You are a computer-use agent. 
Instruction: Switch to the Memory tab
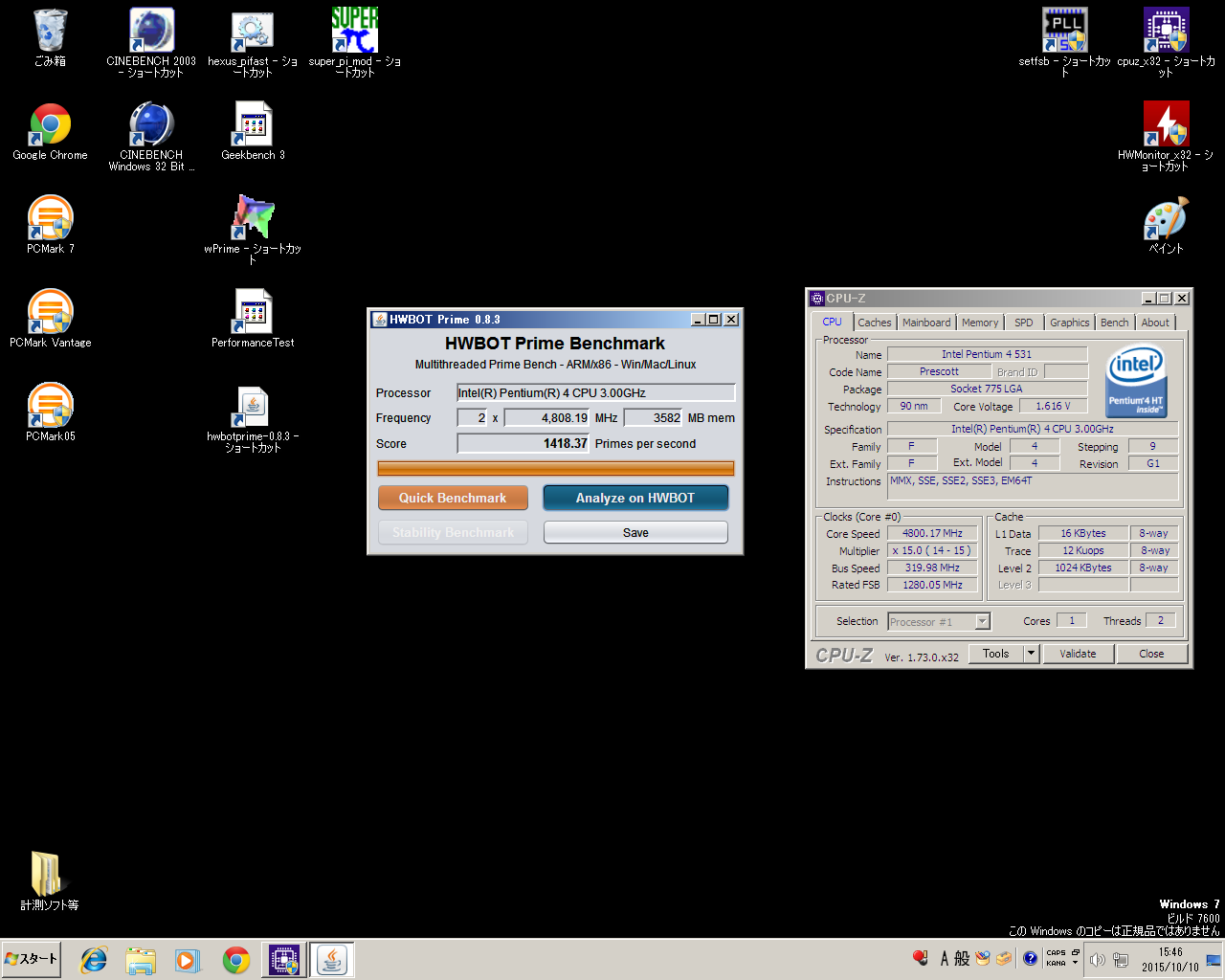coord(980,323)
